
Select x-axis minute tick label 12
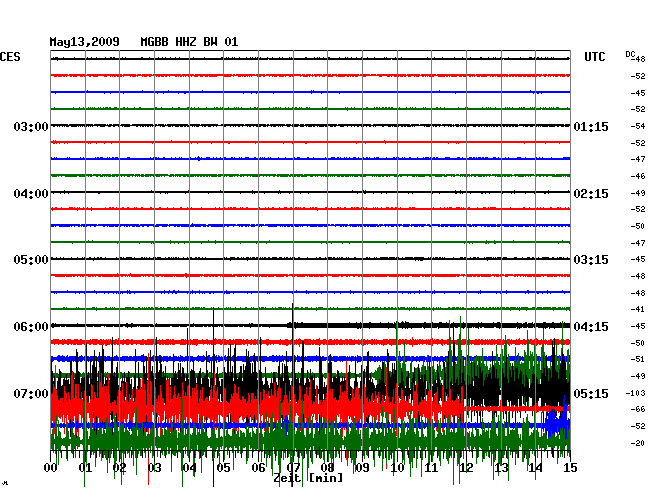click(466, 468)
